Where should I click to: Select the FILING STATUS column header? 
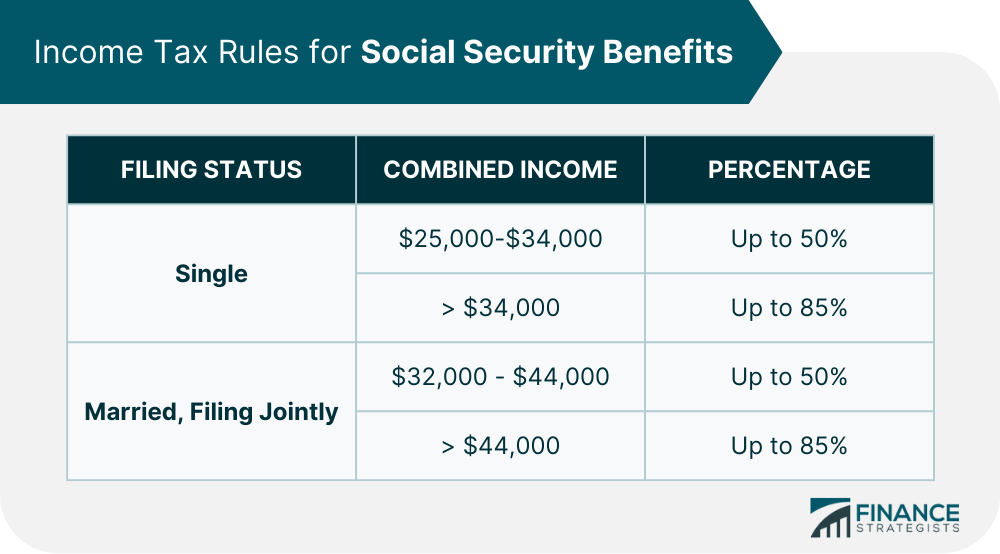tap(211, 169)
